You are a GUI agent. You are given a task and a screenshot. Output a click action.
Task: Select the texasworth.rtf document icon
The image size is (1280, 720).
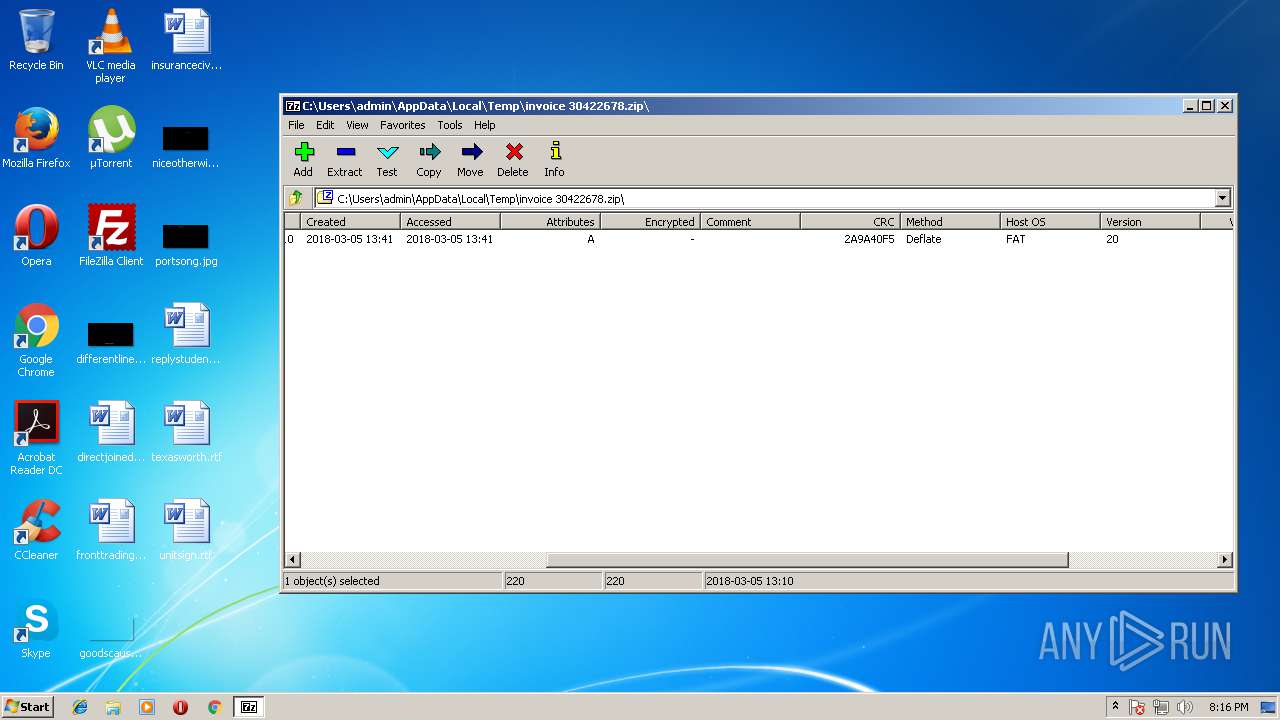186,432
